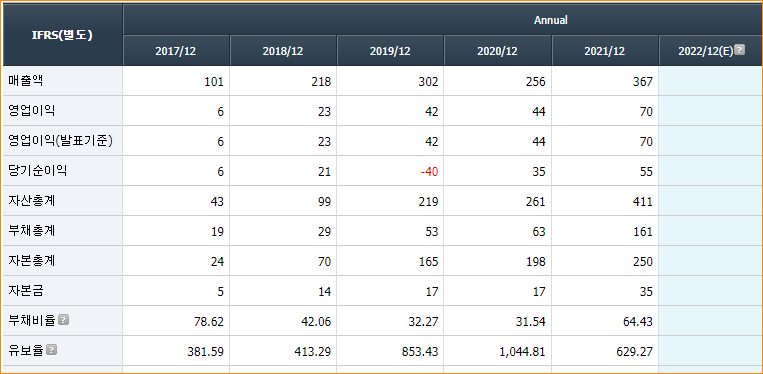763x374 pixels.
Task: Select the 2019/12 column header
Action: tap(390, 51)
